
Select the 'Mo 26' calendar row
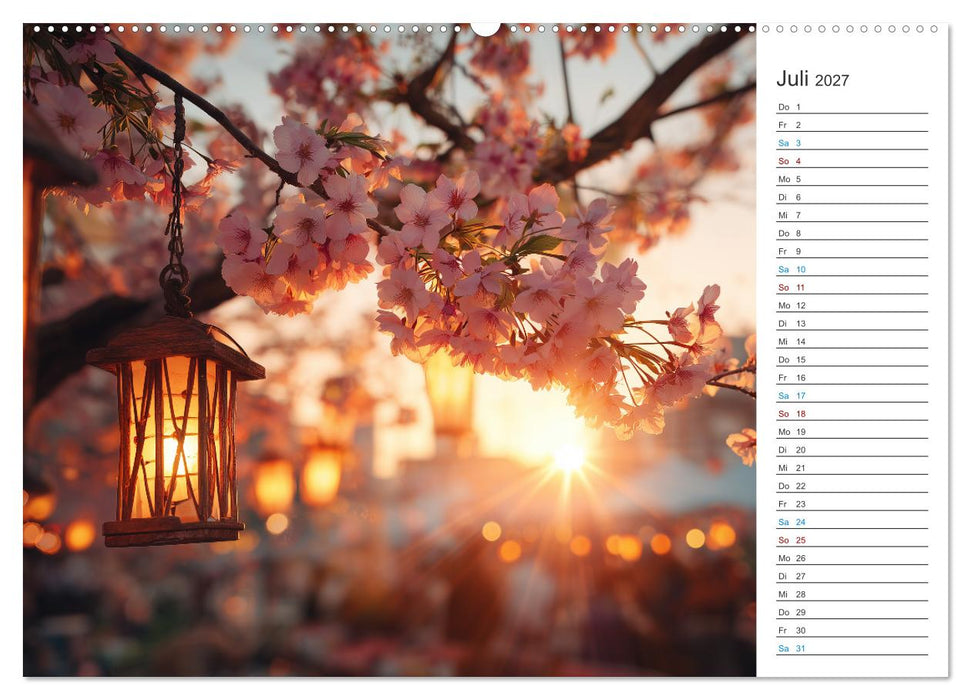(x=852, y=558)
